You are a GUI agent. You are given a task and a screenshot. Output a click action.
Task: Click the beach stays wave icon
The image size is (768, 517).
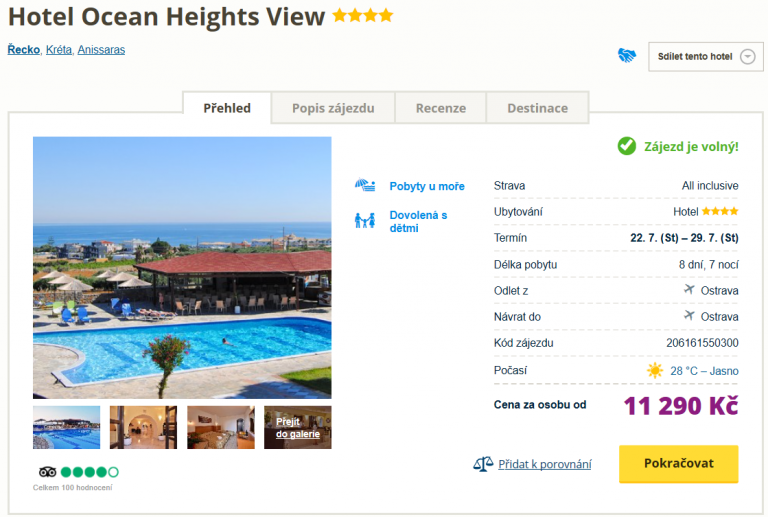[x=365, y=186]
